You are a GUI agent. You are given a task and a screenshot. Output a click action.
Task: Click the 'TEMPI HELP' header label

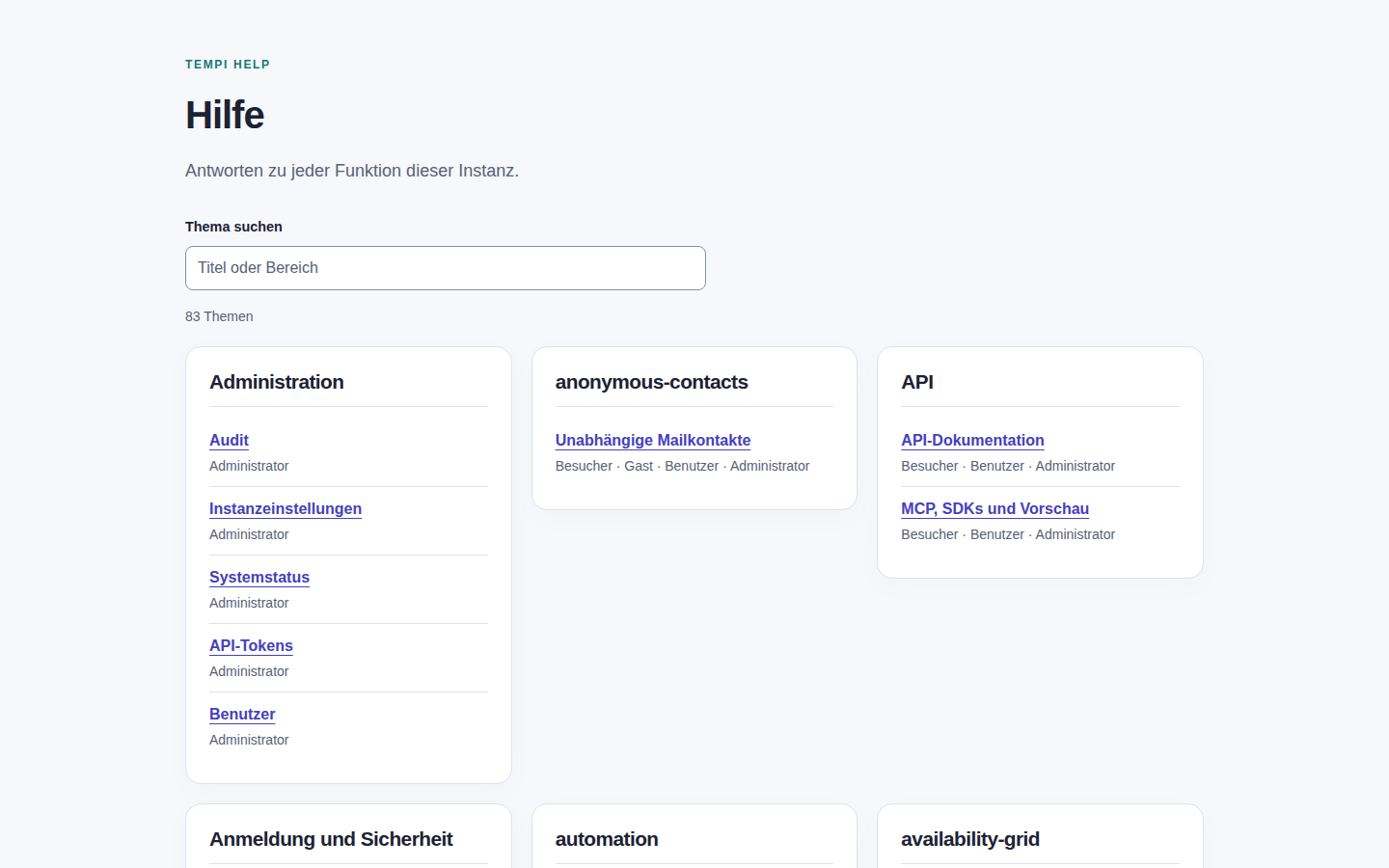pos(228,65)
